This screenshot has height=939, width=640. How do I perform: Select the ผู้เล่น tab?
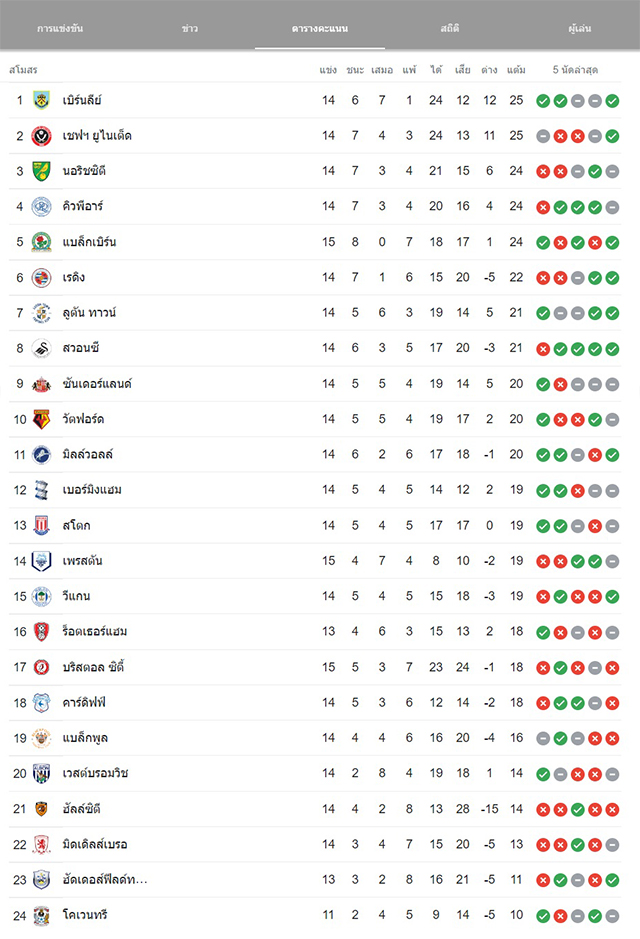(580, 28)
